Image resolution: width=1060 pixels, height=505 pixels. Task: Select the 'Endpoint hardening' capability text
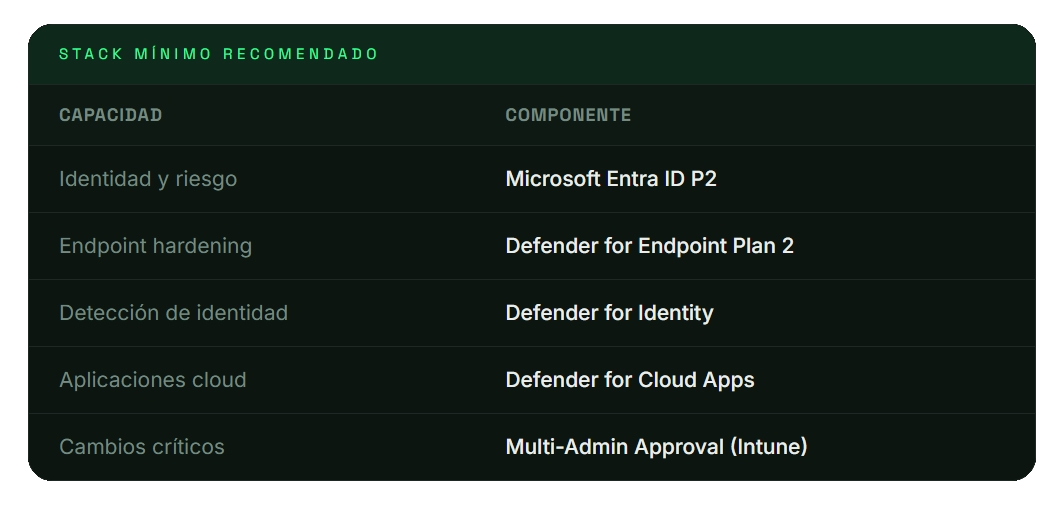[155, 246]
